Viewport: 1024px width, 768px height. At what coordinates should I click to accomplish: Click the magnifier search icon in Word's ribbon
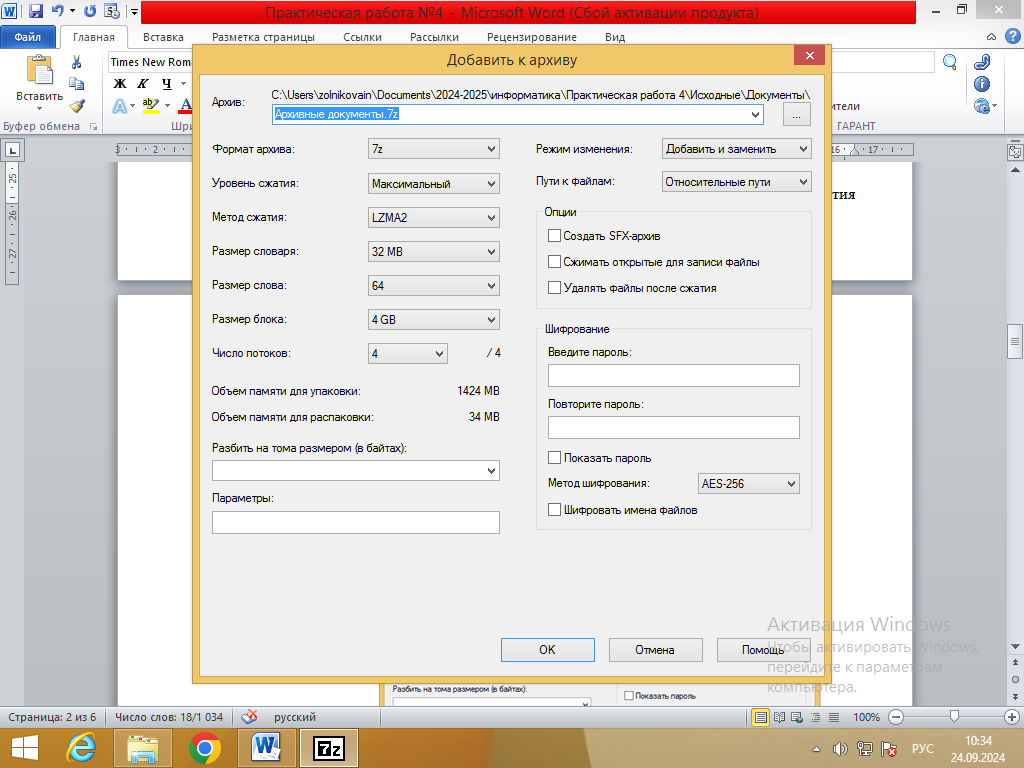pyautogui.click(x=950, y=62)
